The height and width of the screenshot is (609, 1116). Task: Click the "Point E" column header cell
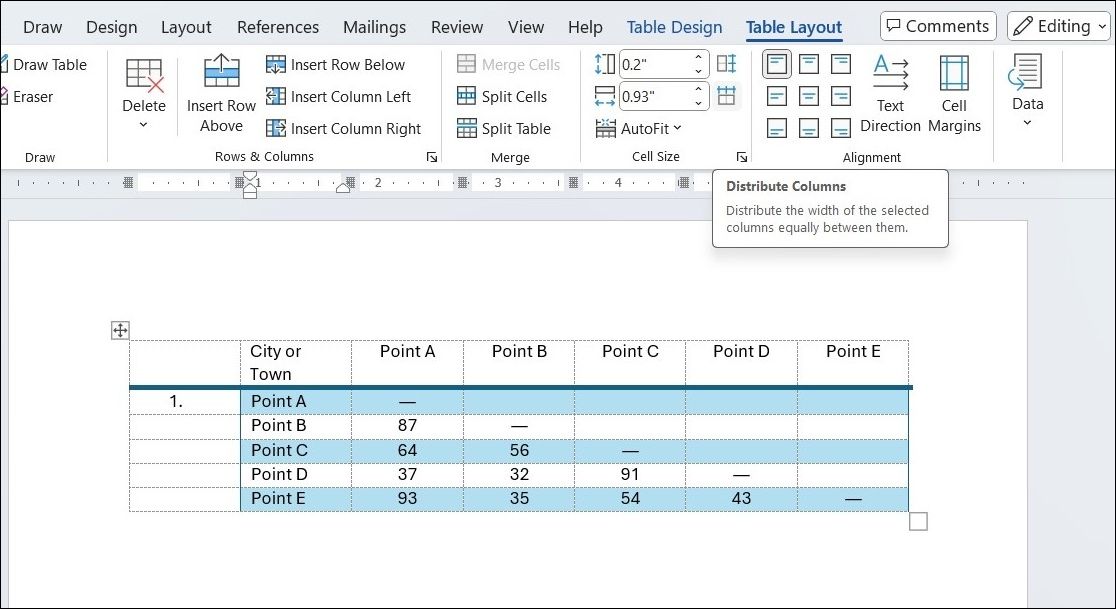pos(853,363)
